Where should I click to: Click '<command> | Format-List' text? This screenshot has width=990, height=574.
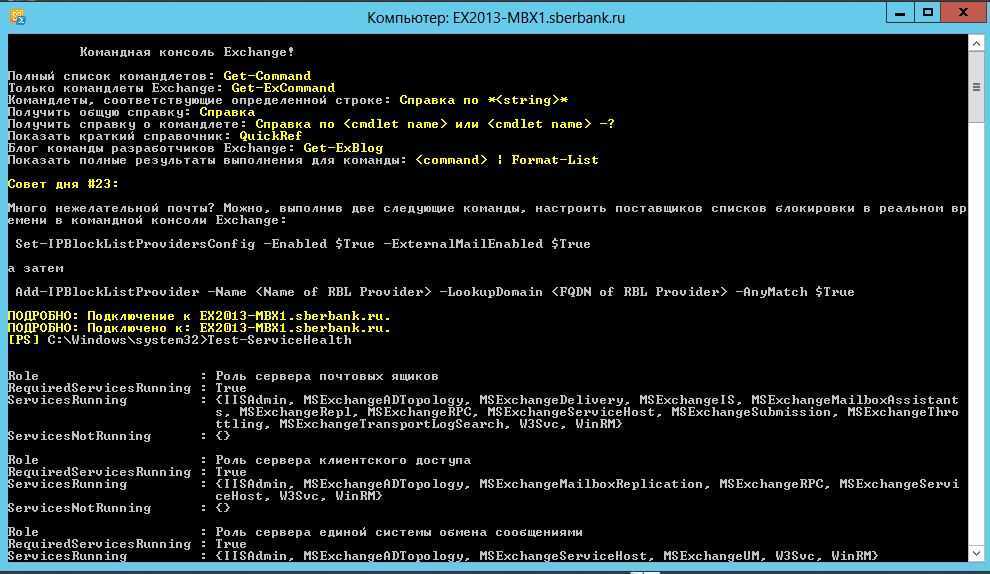507,160
